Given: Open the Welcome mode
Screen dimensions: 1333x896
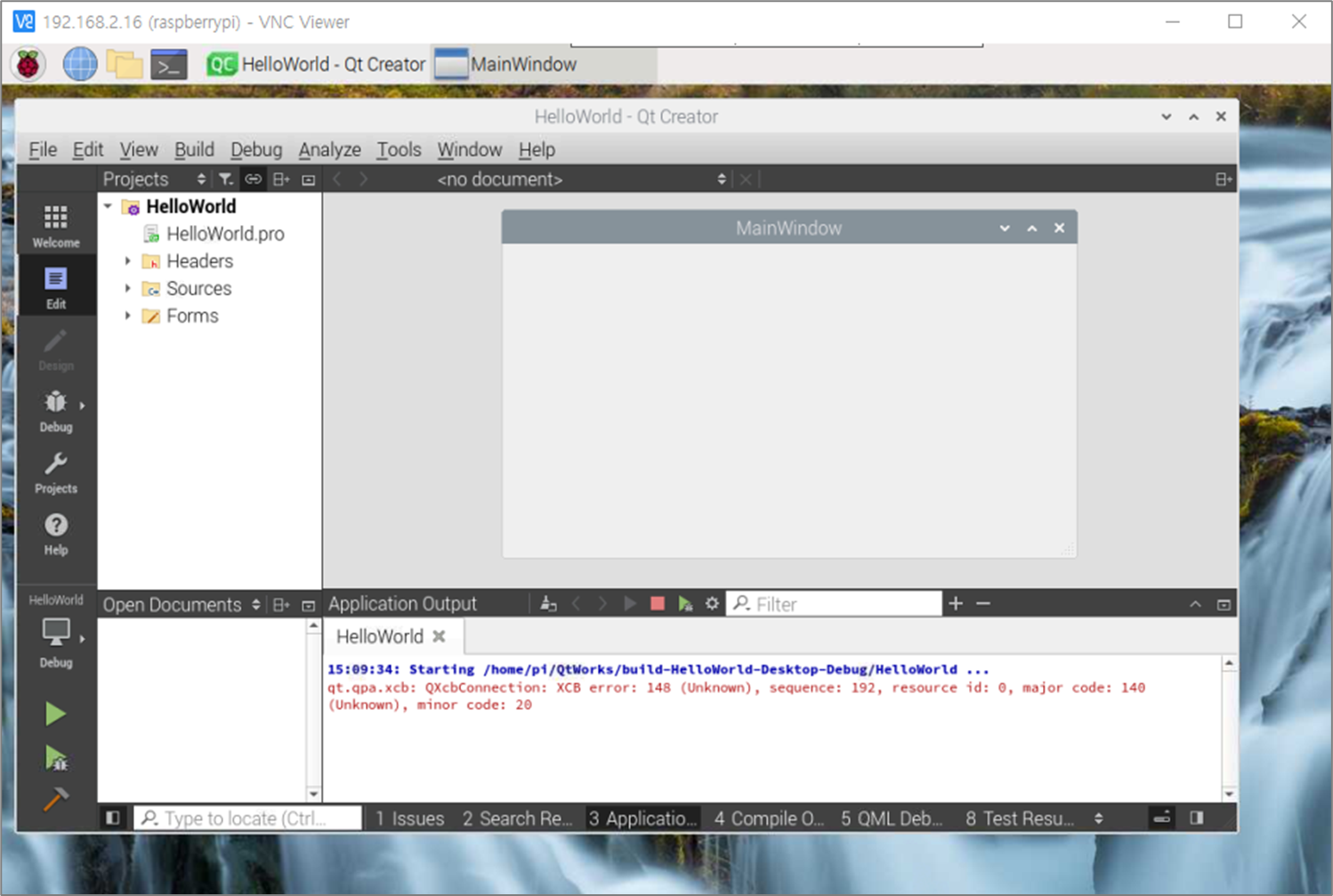Looking at the screenshot, I should point(55,225).
